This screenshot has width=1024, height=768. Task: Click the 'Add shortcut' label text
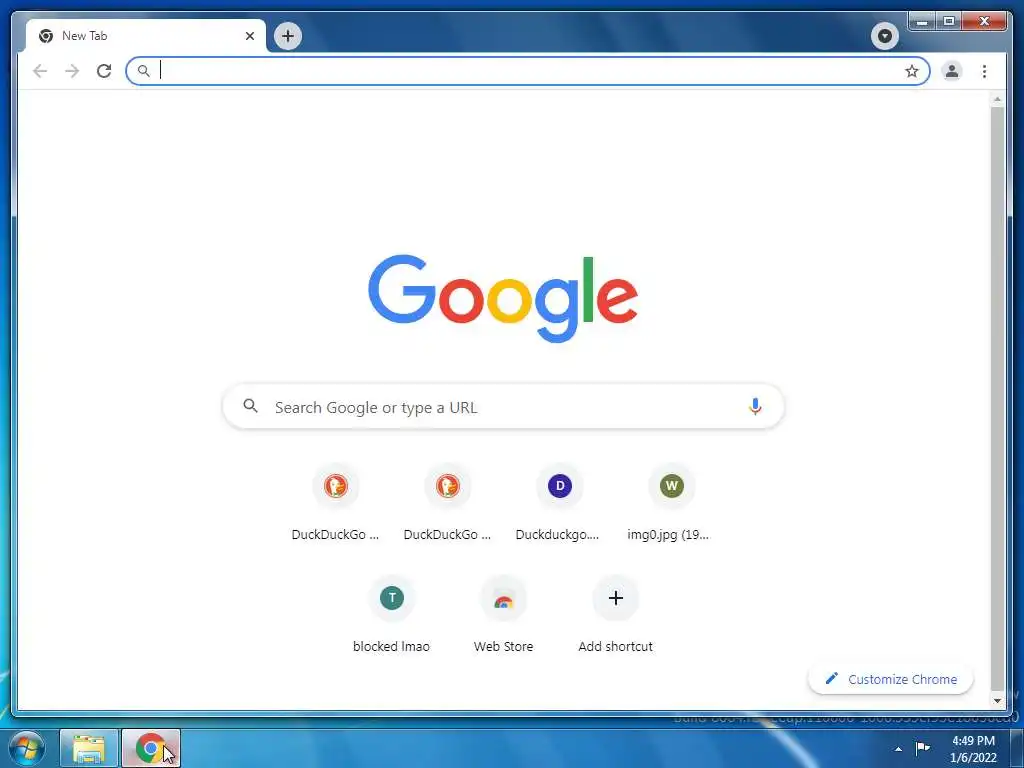tap(615, 647)
